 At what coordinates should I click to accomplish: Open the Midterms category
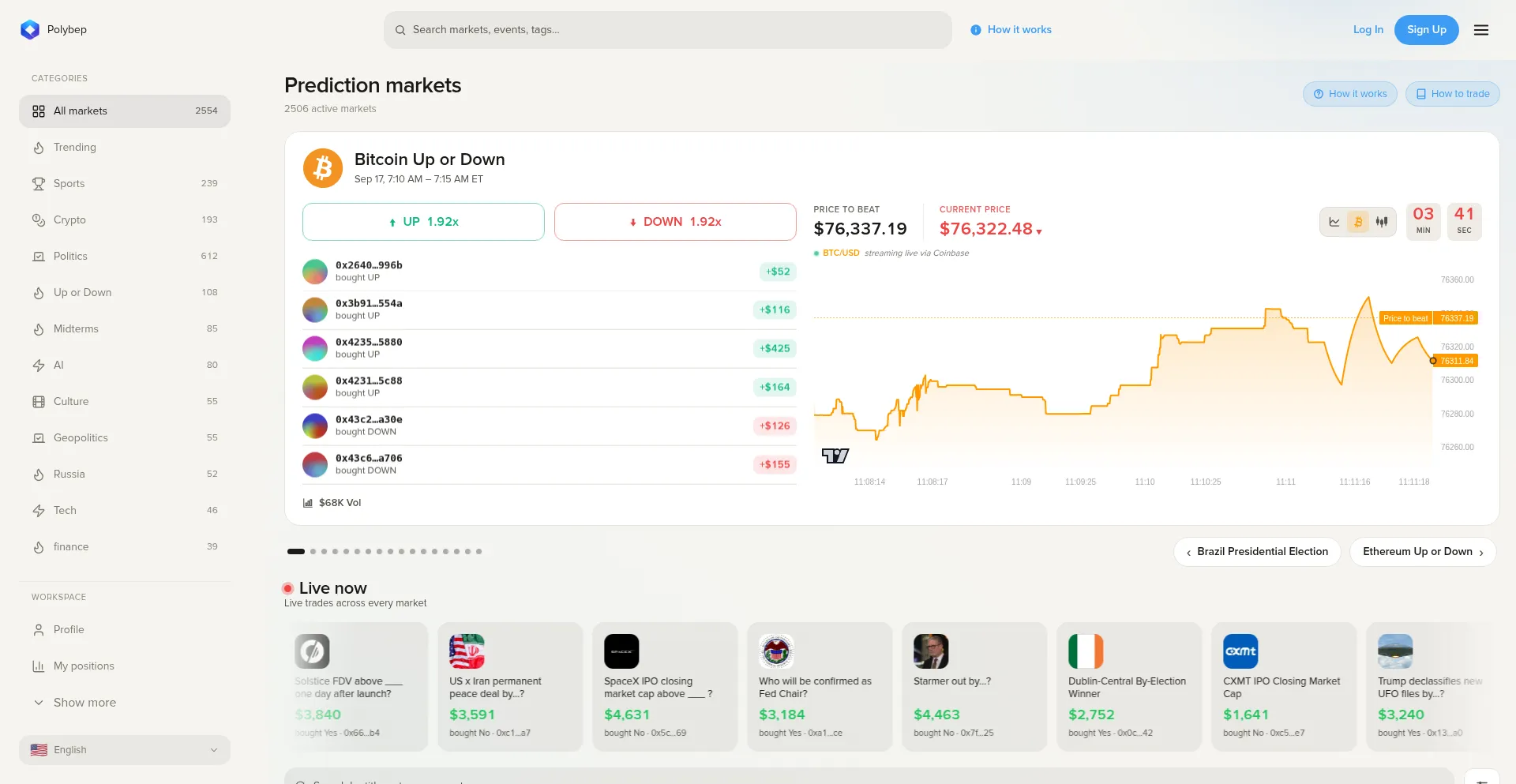(x=125, y=329)
